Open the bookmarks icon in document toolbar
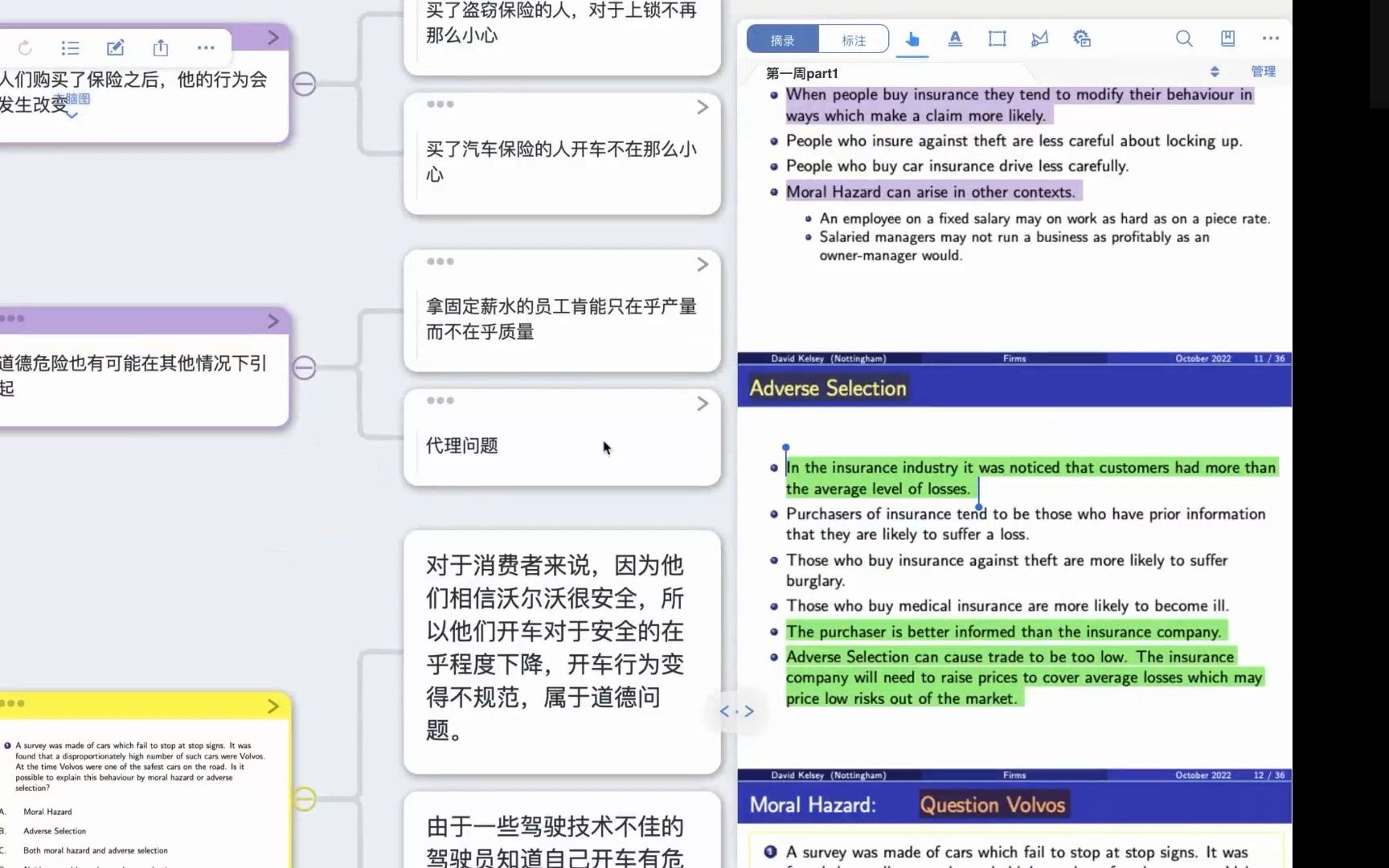 pyautogui.click(x=1227, y=39)
